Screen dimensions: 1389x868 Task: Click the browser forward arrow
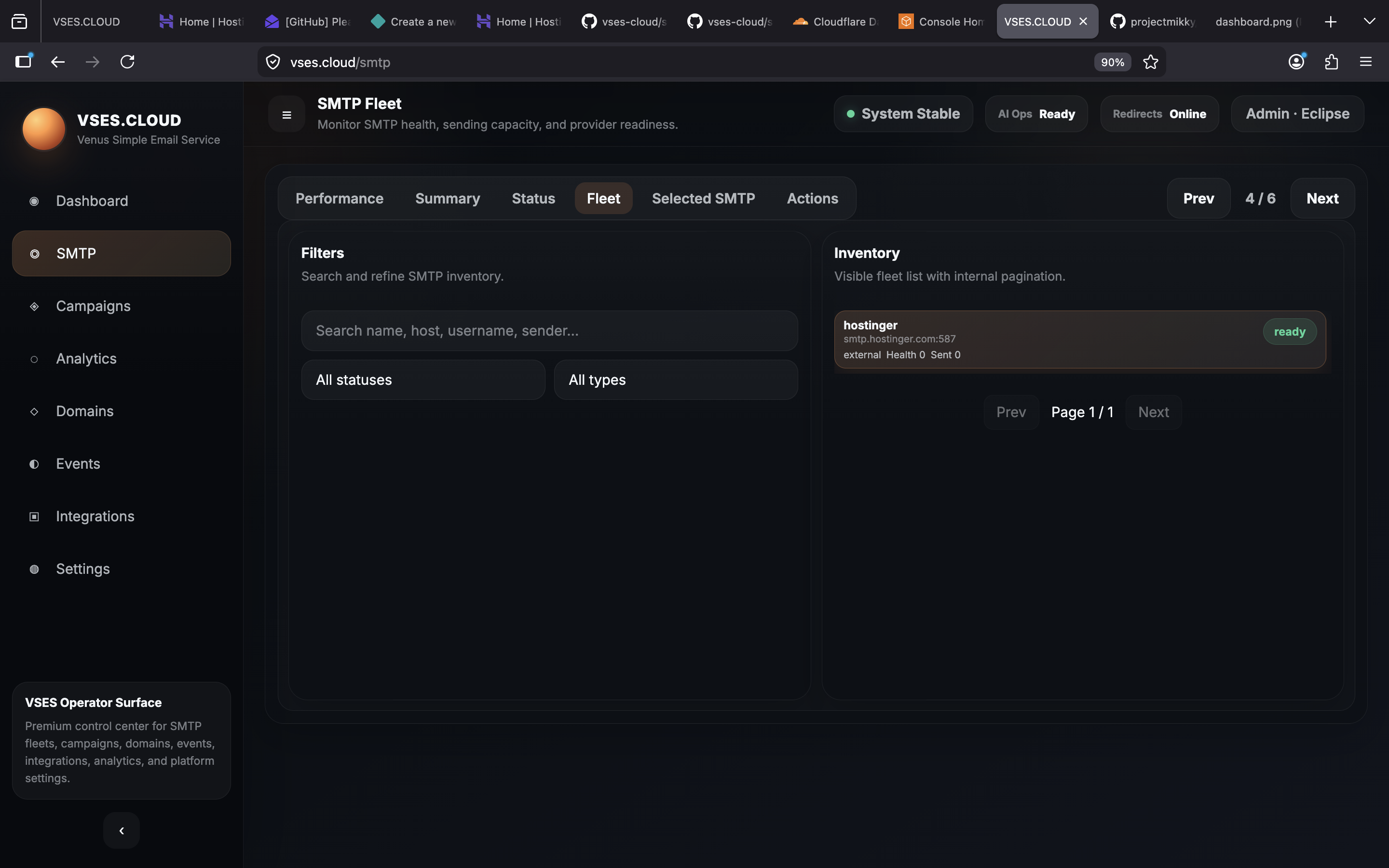pyautogui.click(x=93, y=62)
